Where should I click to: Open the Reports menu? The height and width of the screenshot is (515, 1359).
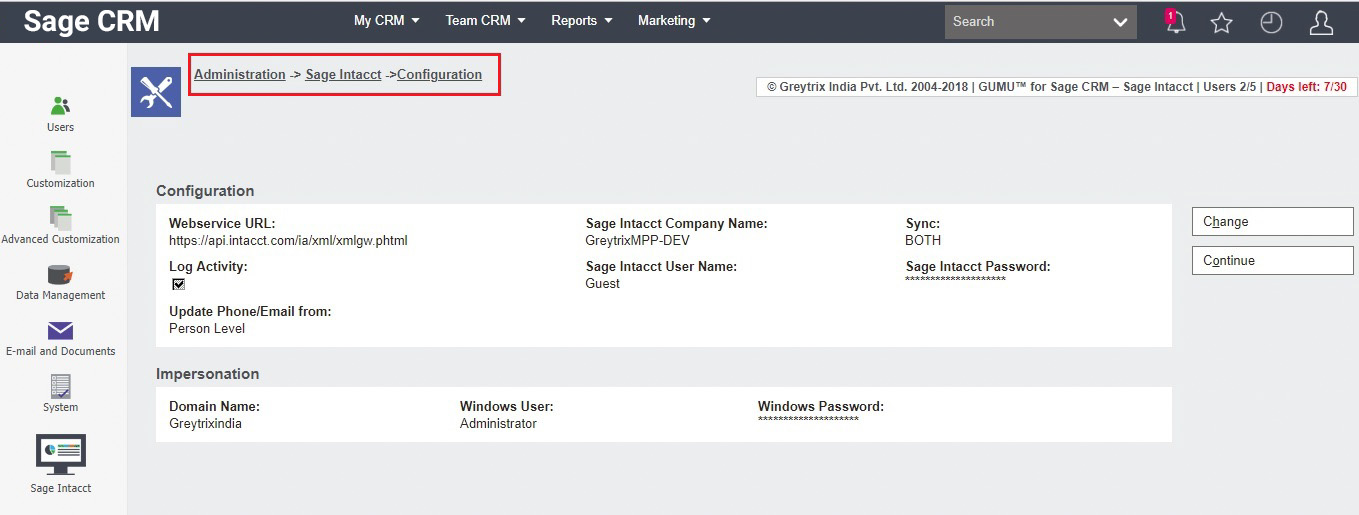click(x=580, y=21)
